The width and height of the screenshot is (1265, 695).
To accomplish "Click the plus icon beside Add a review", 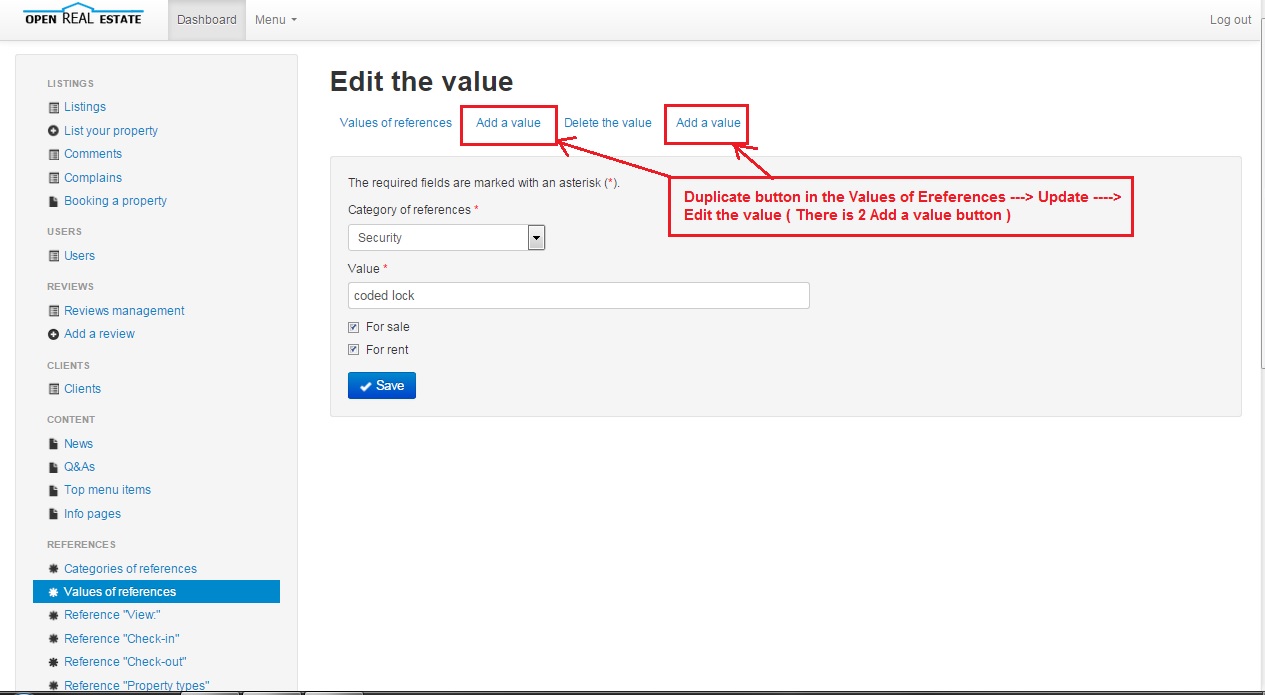I will point(54,334).
